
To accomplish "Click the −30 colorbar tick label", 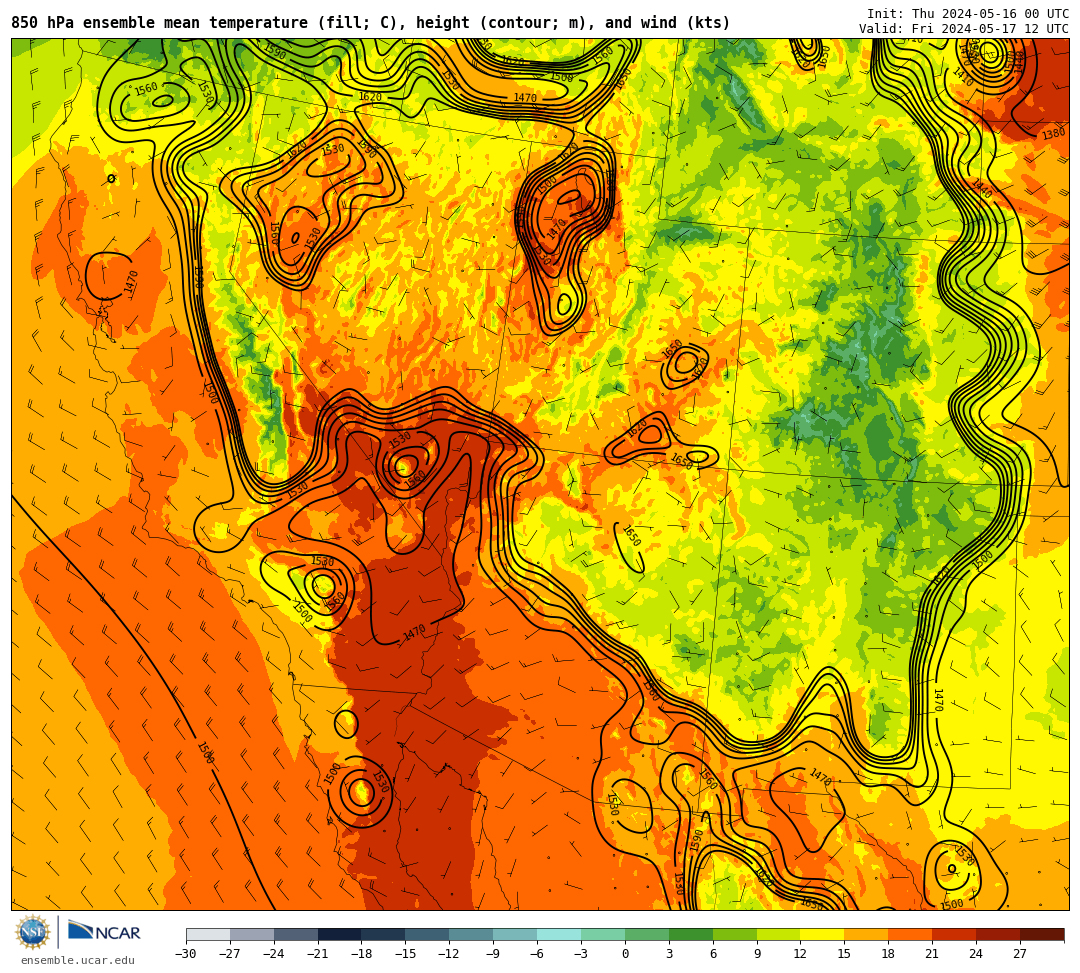I will click(186, 954).
